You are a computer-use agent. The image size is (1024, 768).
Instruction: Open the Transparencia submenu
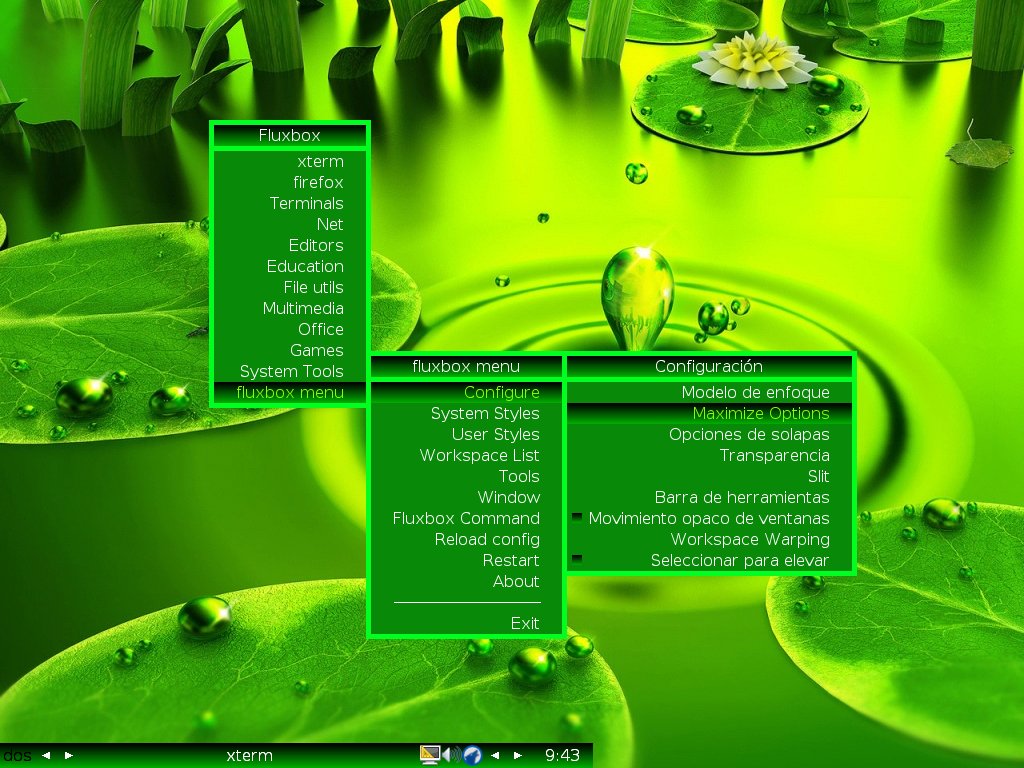pos(710,455)
